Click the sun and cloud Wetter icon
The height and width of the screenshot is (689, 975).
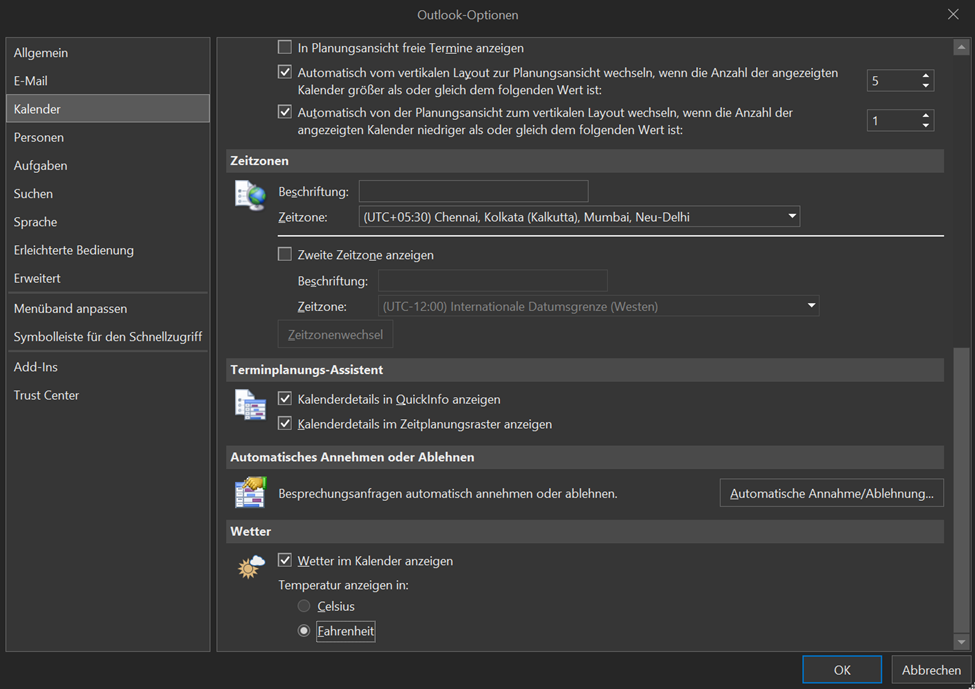point(250,567)
